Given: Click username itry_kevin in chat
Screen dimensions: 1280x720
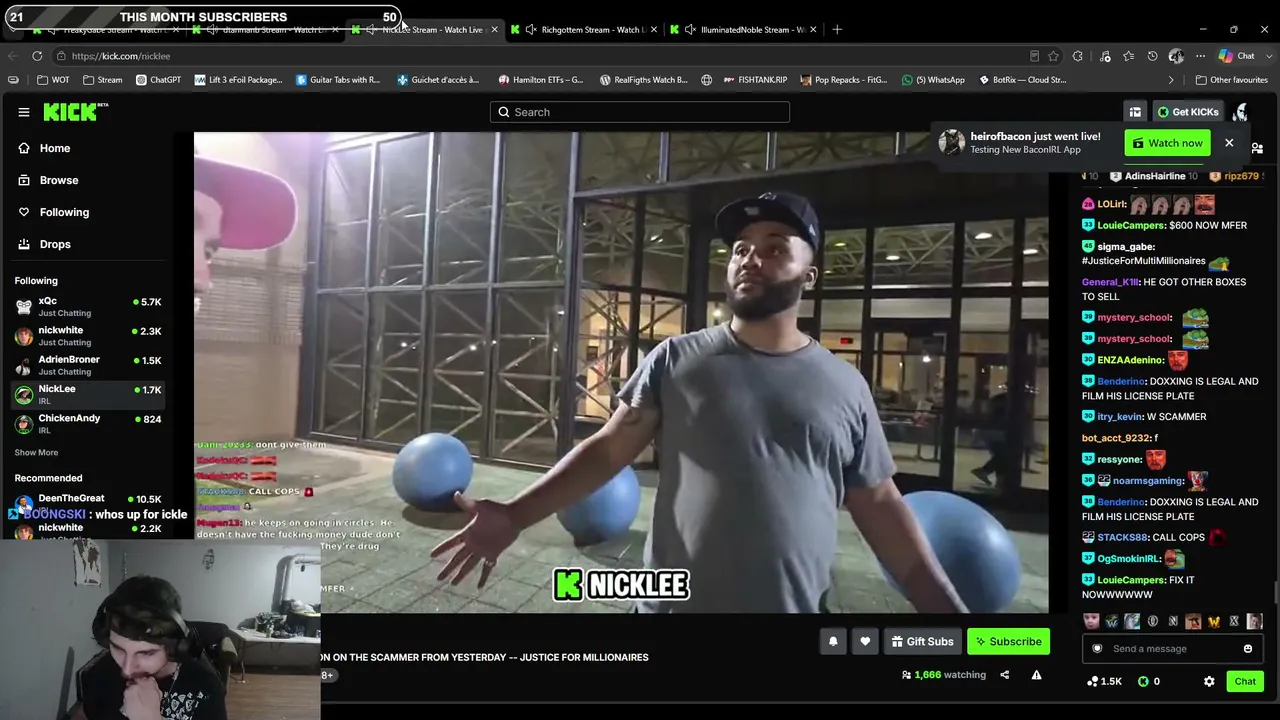Looking at the screenshot, I should tap(1120, 416).
